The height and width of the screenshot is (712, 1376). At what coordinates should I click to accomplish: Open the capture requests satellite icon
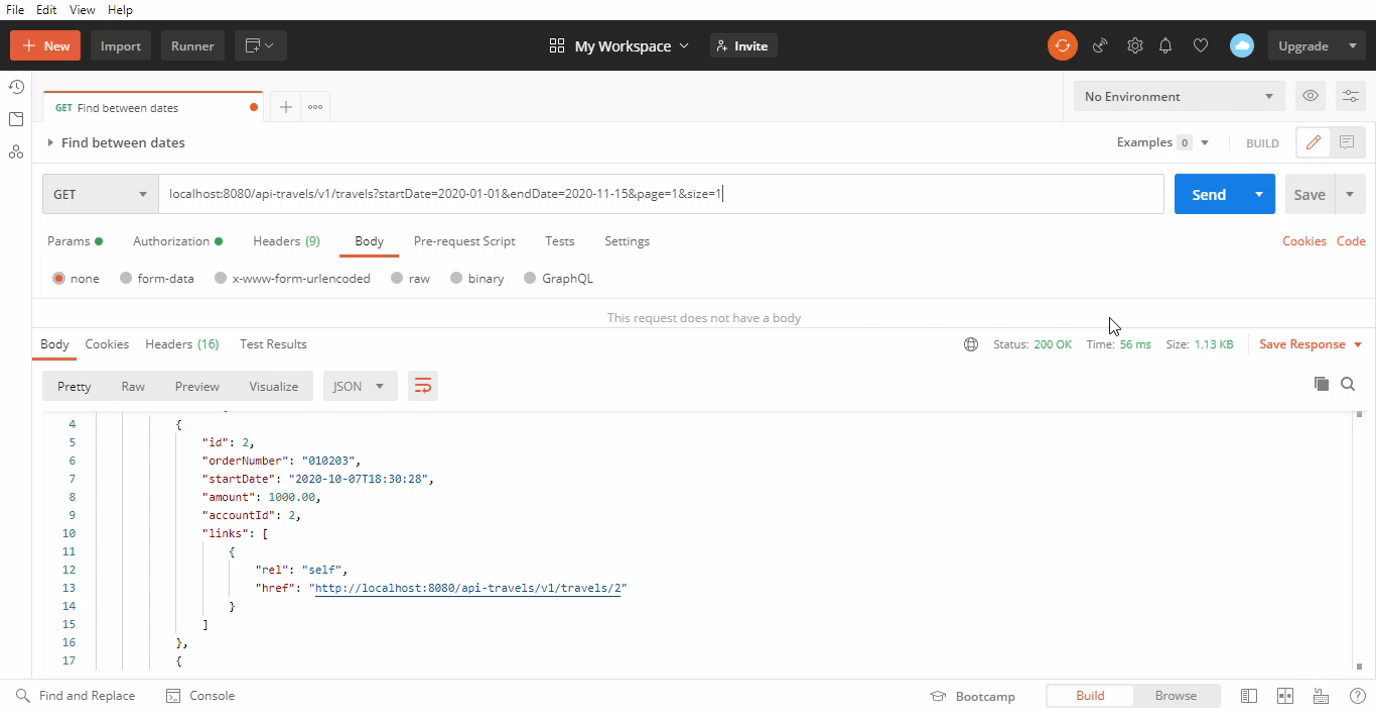point(1100,46)
